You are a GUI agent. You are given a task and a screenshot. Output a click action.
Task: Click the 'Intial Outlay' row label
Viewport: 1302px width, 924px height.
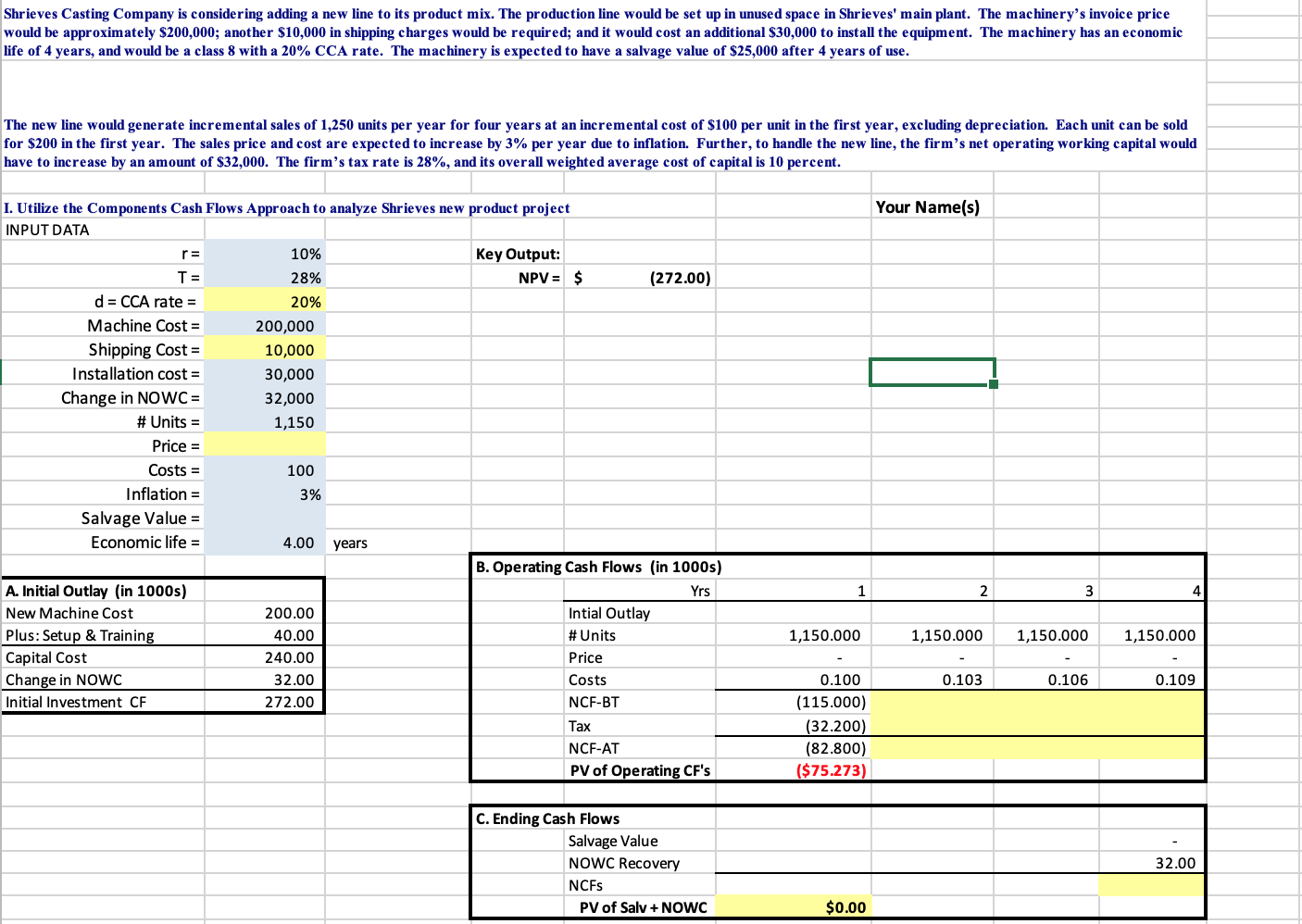click(x=609, y=613)
